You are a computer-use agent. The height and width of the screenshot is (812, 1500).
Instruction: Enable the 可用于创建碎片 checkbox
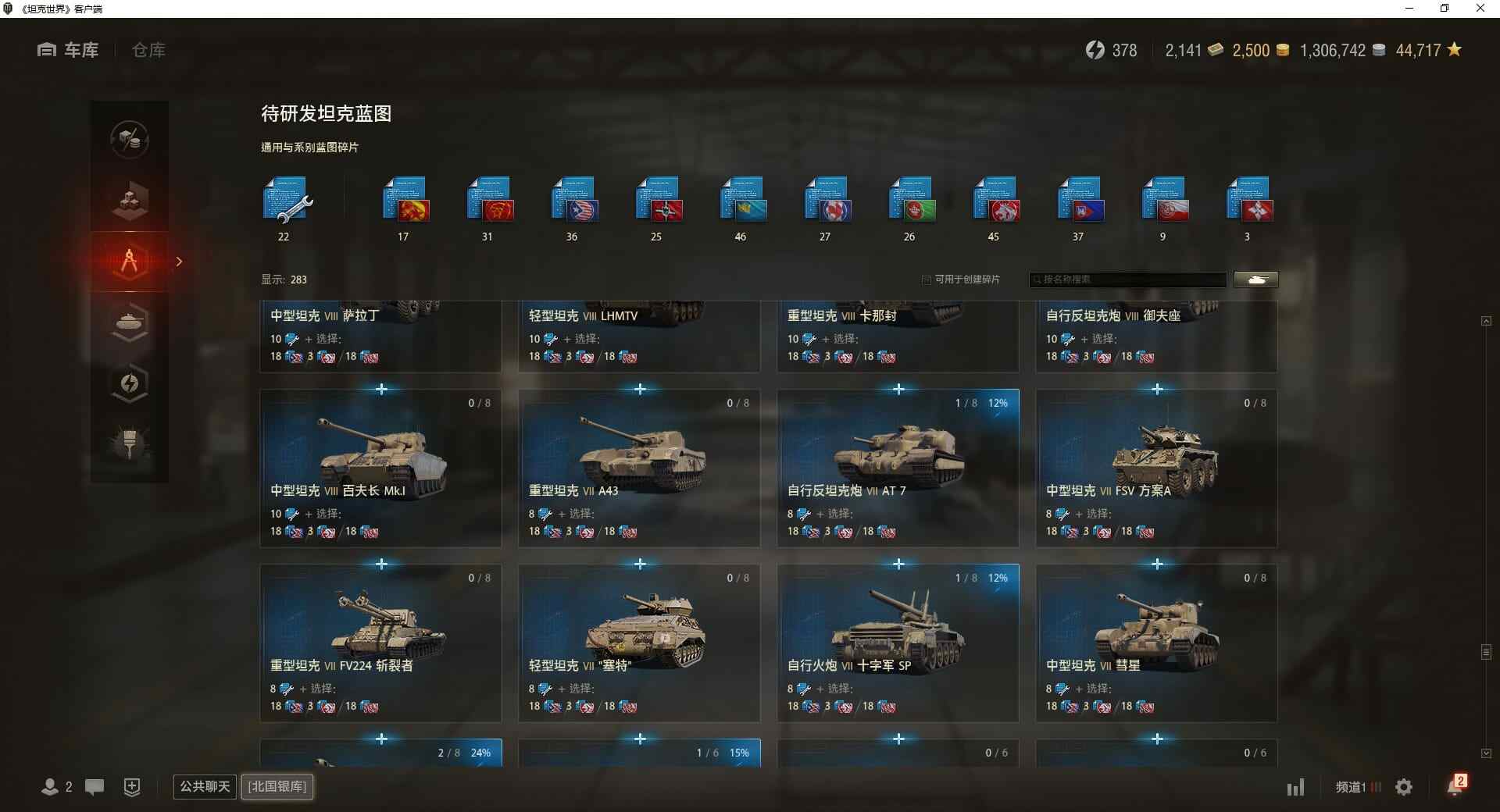pyautogui.click(x=927, y=280)
